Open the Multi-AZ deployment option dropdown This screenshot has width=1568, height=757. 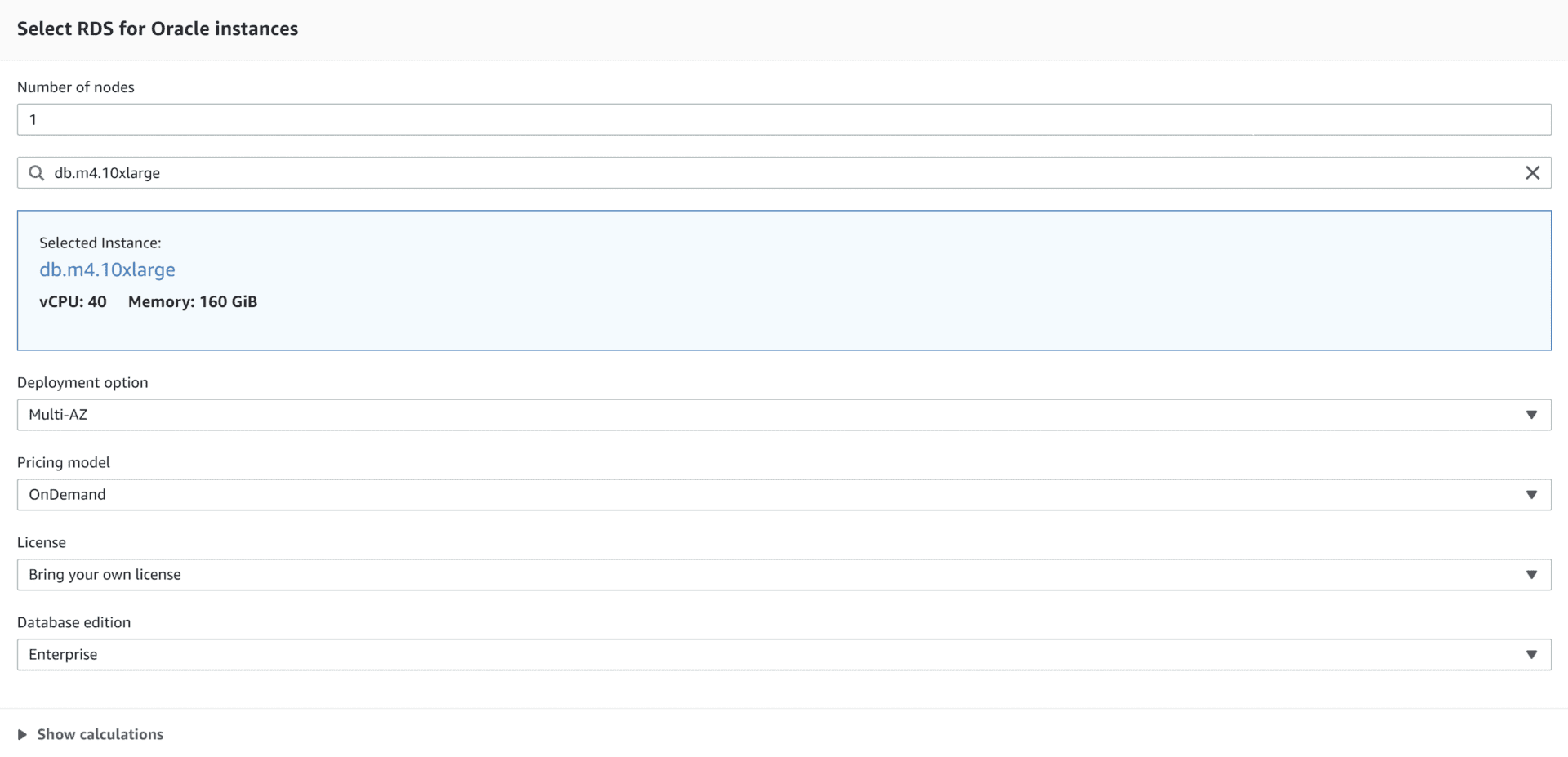(784, 415)
